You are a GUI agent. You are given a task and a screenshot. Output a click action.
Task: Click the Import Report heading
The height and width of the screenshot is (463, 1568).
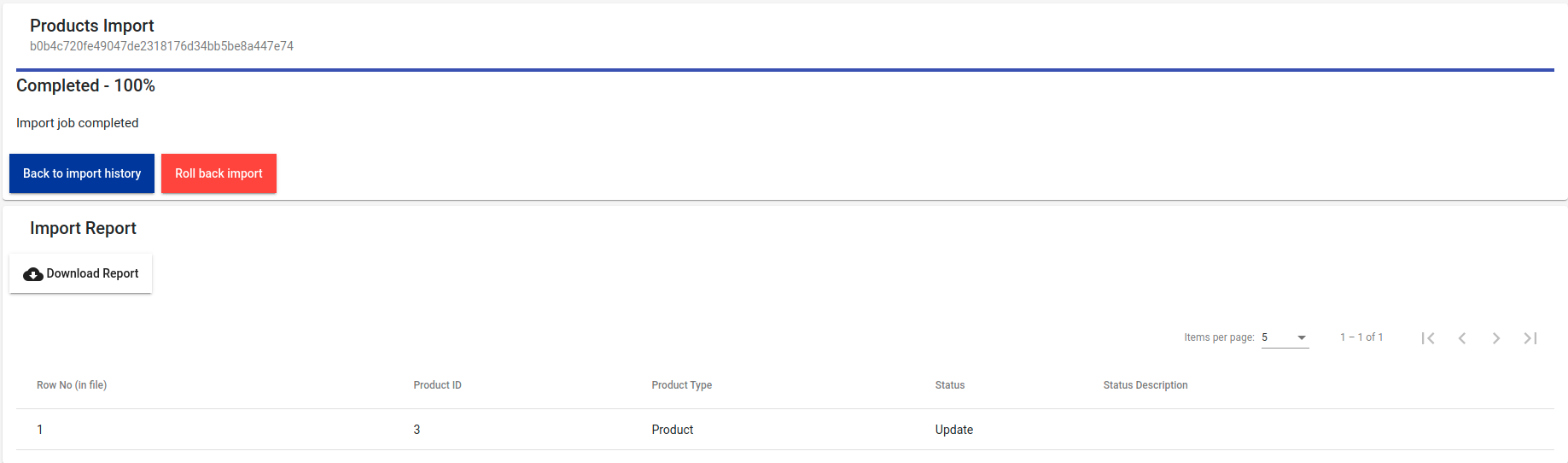click(83, 228)
